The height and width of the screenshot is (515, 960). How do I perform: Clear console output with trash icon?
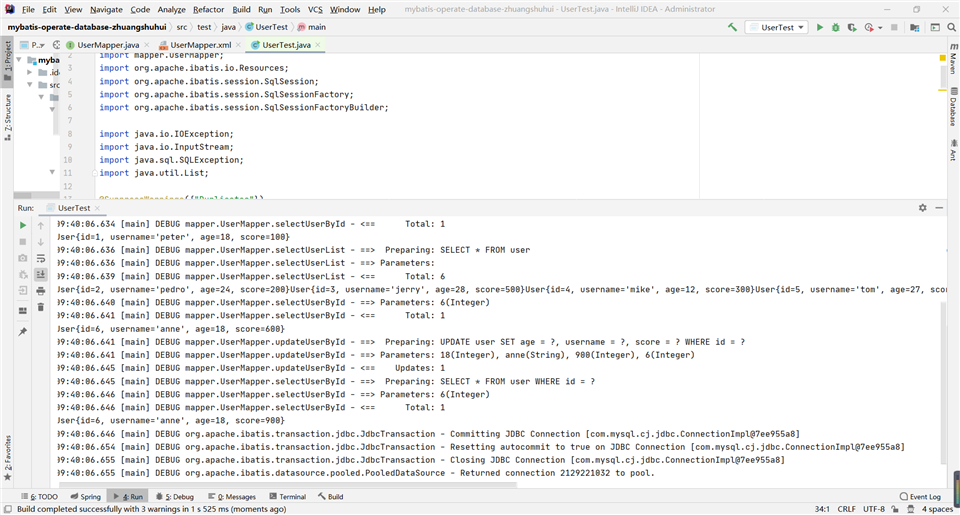(40, 307)
